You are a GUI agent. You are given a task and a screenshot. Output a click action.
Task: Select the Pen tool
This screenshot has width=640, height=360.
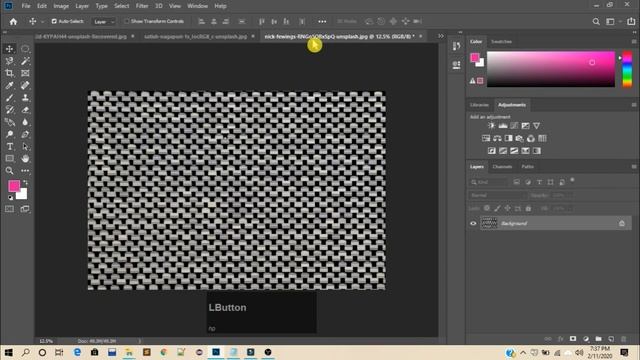25,134
